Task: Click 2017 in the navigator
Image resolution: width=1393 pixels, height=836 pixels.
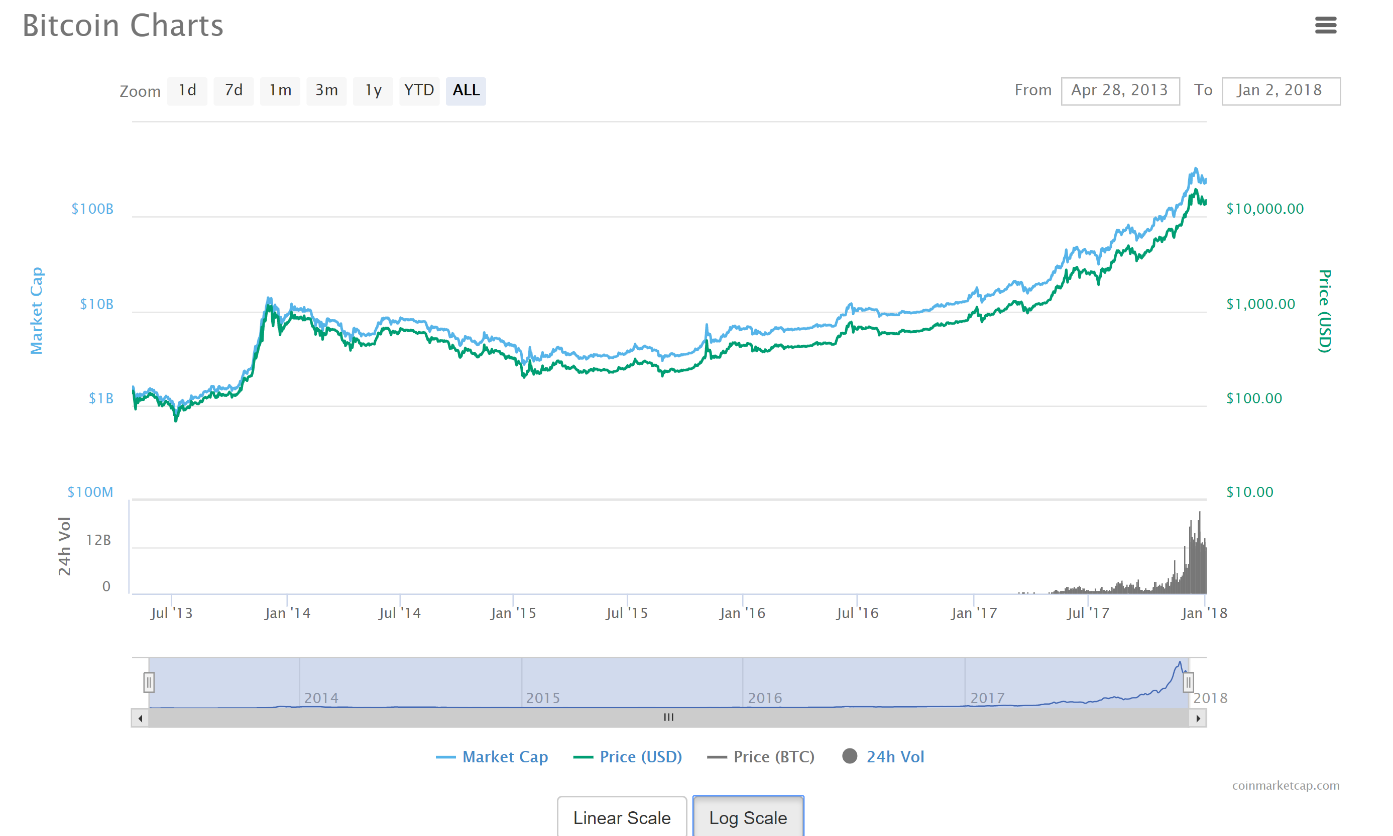Action: 987,698
